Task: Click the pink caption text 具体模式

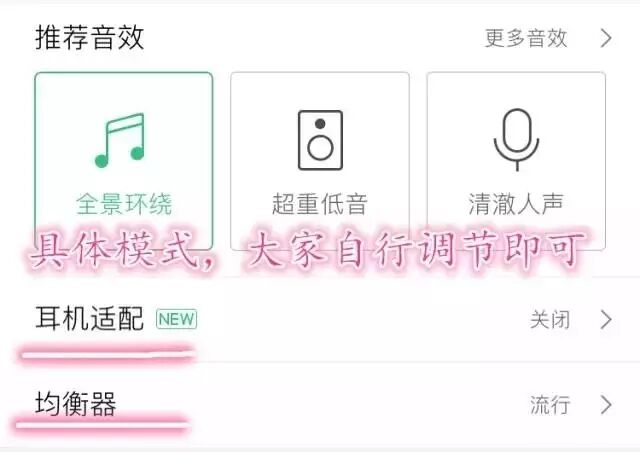Action: [x=112, y=250]
